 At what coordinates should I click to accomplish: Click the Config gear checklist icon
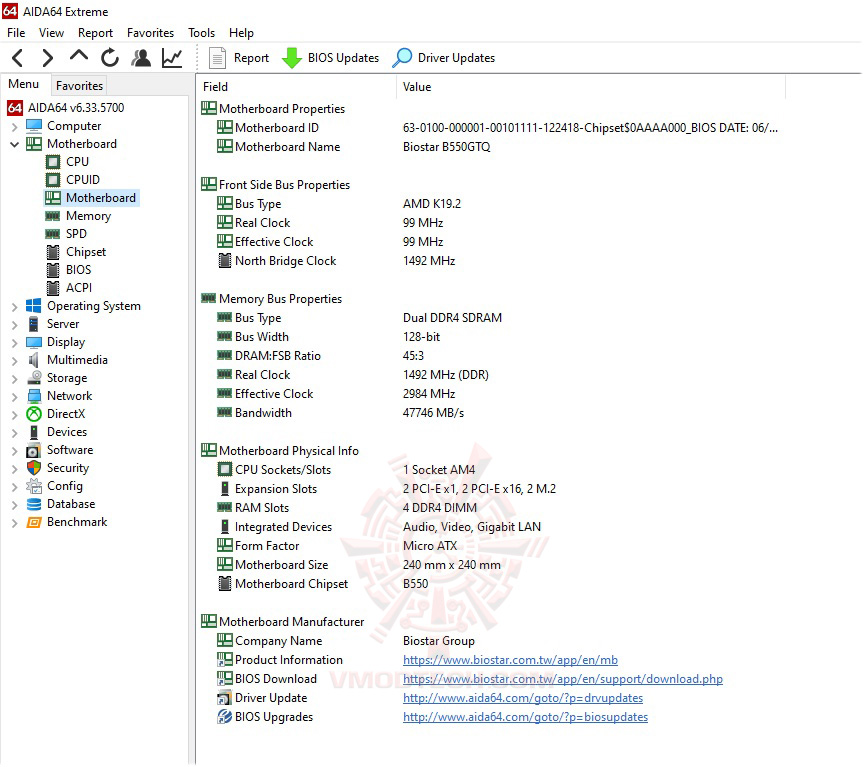click(x=34, y=486)
